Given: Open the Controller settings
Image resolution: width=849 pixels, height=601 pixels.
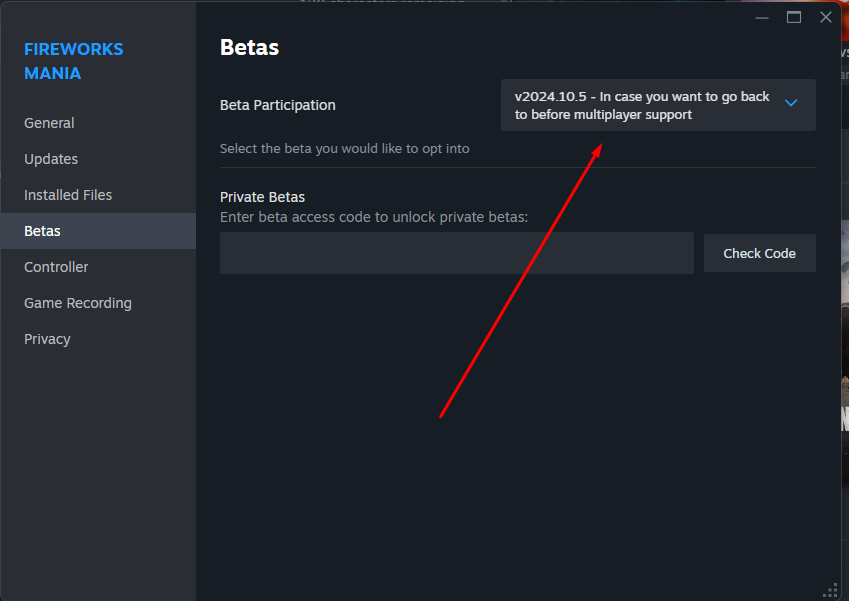Looking at the screenshot, I should 56,266.
